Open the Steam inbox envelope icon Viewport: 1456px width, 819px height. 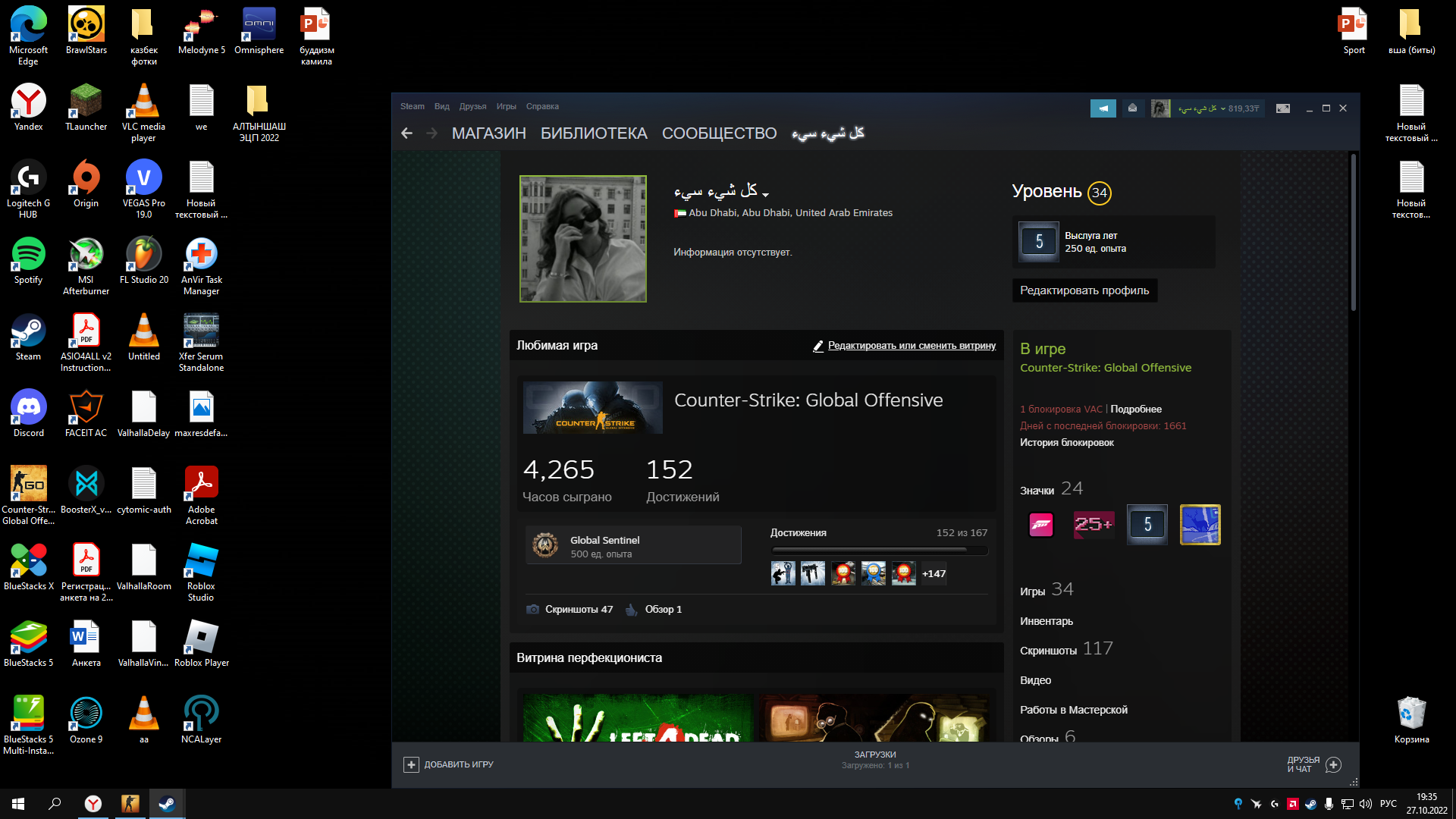click(x=1132, y=108)
